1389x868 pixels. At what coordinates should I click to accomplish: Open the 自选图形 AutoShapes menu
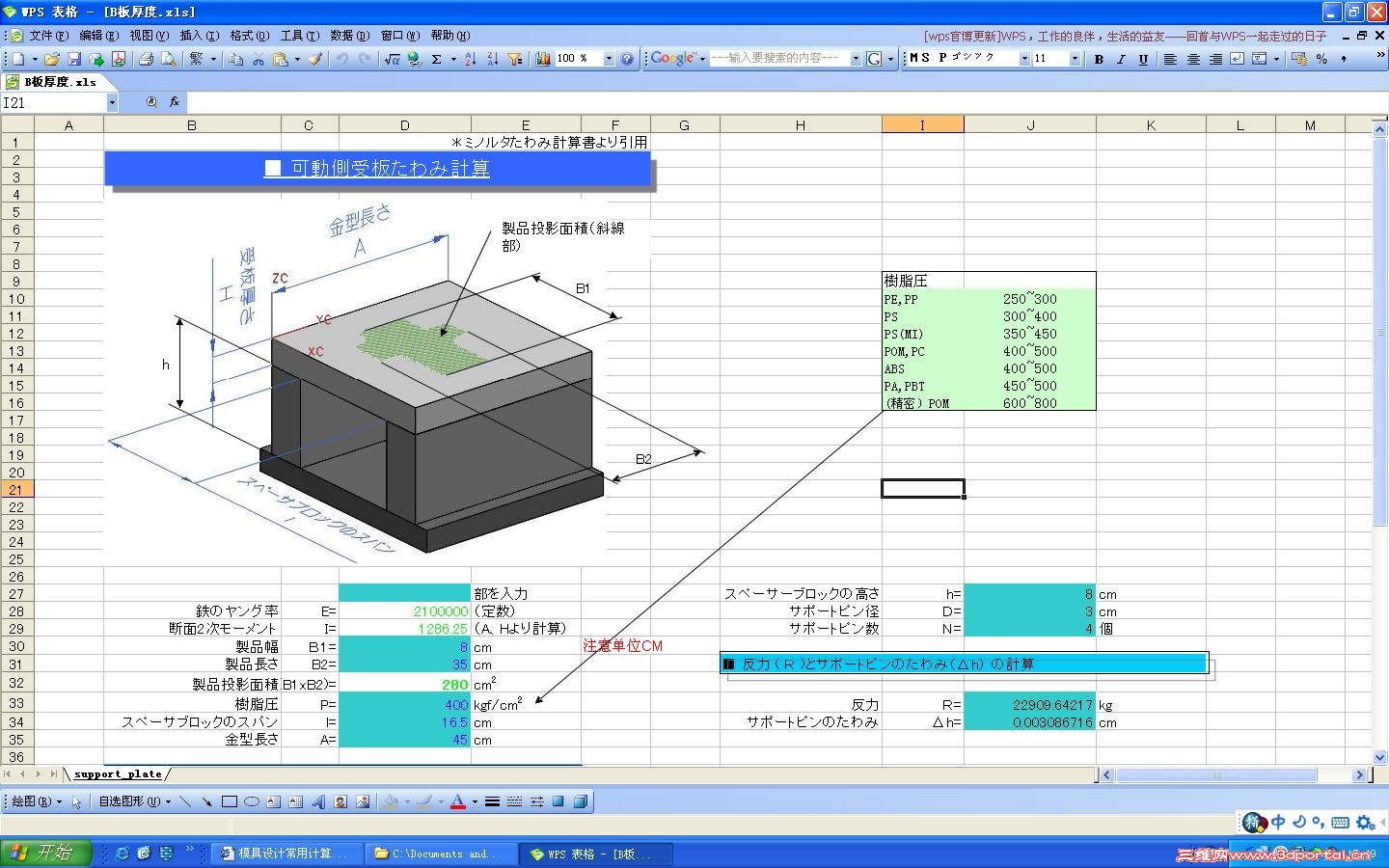pos(134,801)
